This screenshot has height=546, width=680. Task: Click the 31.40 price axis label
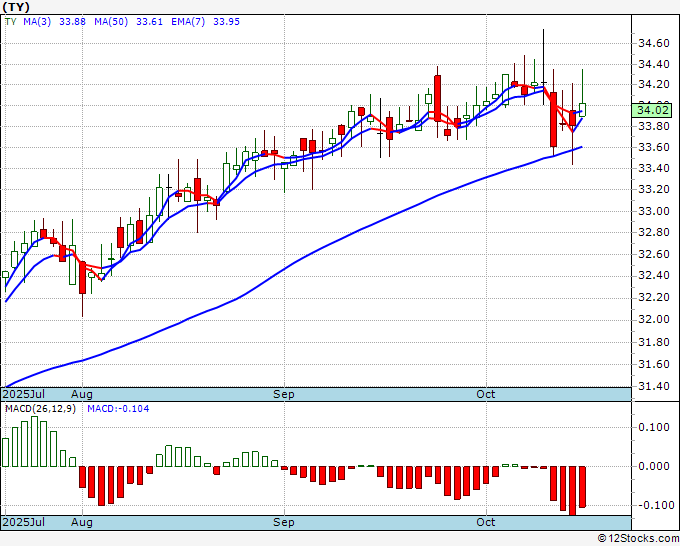point(654,386)
